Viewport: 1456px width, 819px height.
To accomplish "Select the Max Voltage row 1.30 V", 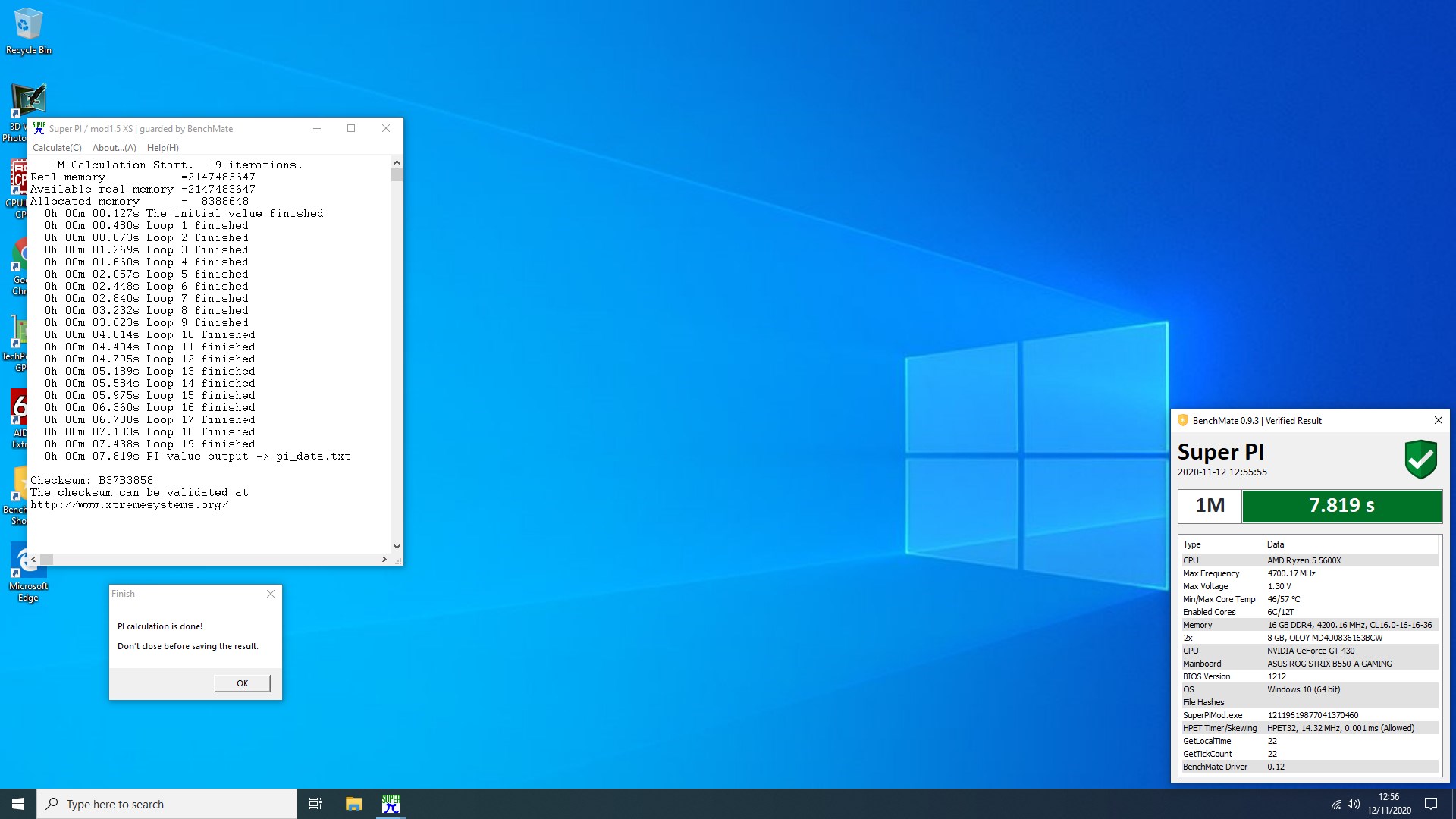I will pos(1309,586).
